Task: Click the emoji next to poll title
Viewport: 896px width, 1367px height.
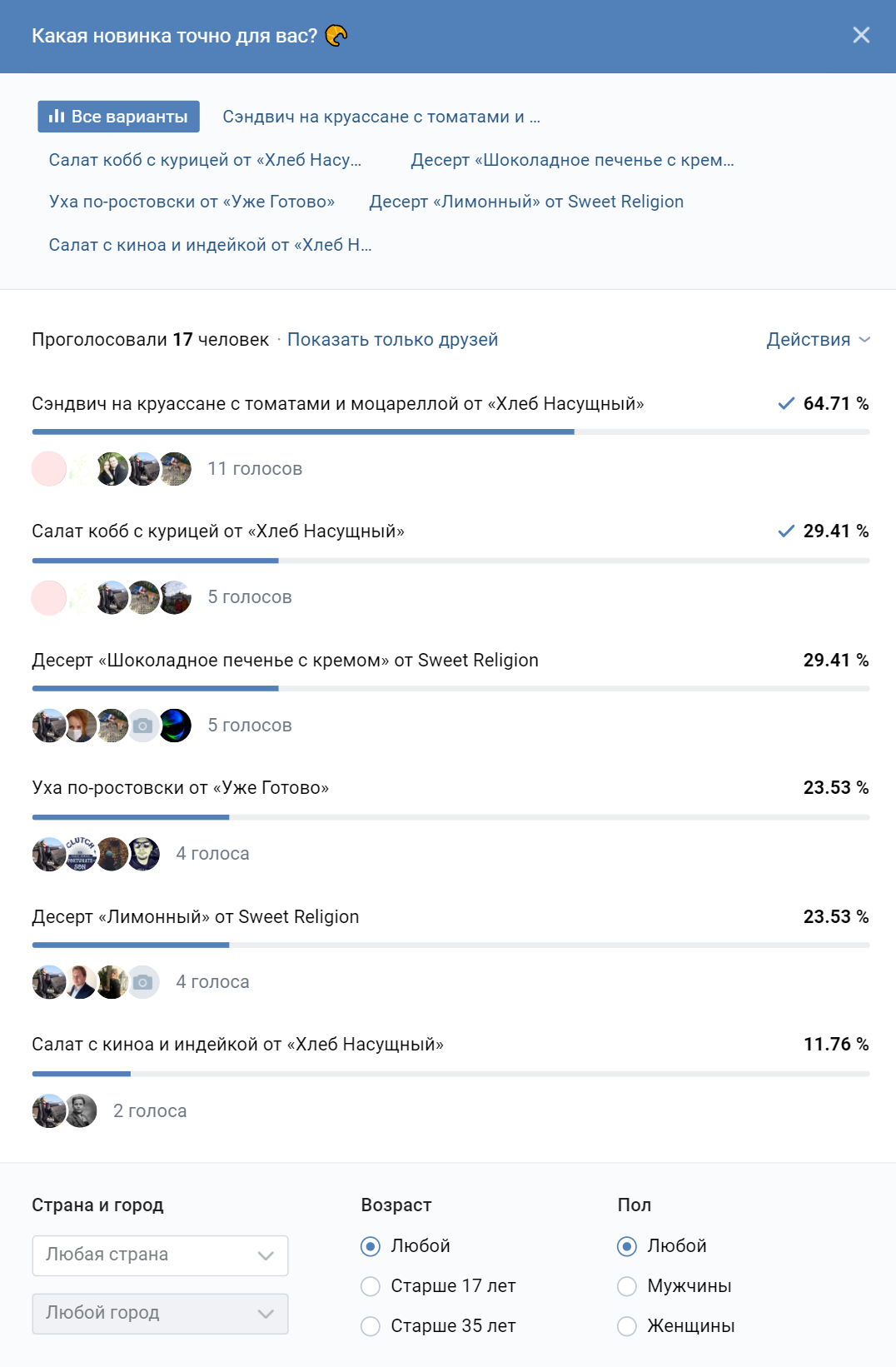Action: tap(336, 35)
